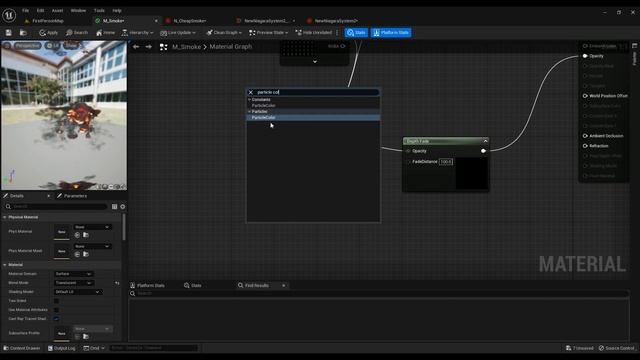Switch to the Details panel tab
640x360 pixels.
point(16,196)
